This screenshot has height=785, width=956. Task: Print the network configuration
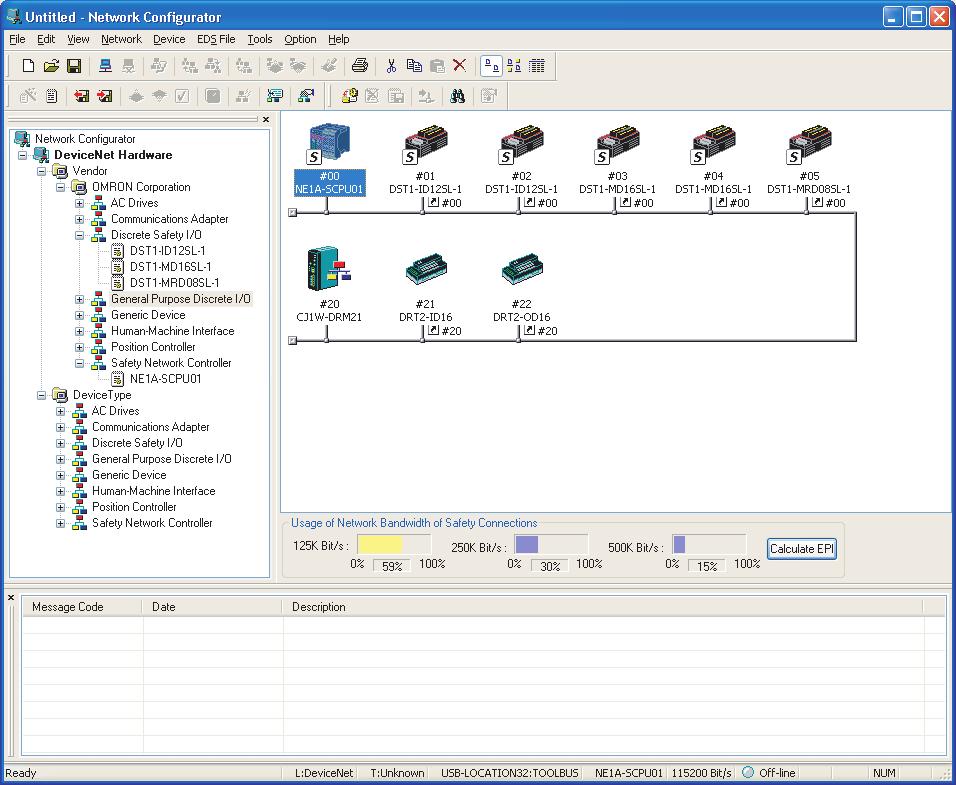pos(360,66)
